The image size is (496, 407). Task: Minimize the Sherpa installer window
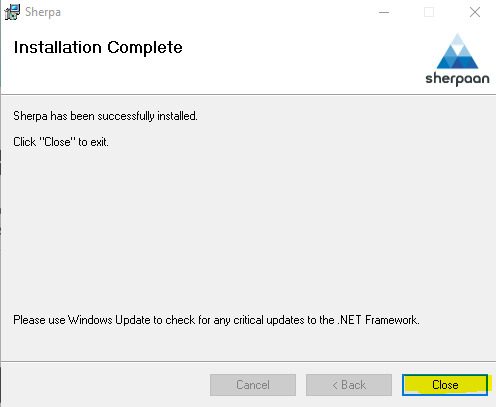click(x=384, y=12)
